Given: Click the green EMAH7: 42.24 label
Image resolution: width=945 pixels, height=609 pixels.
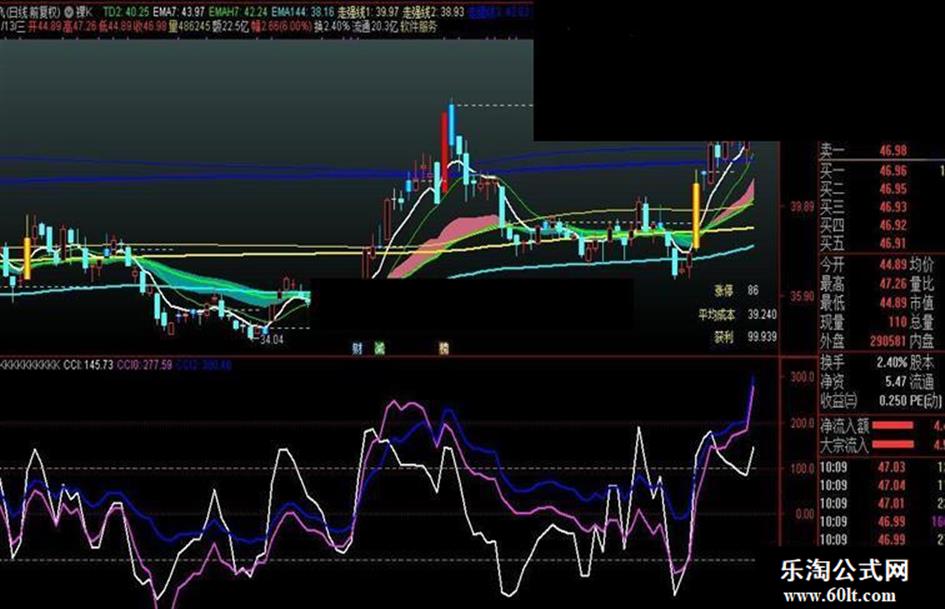Looking at the screenshot, I should [238, 11].
